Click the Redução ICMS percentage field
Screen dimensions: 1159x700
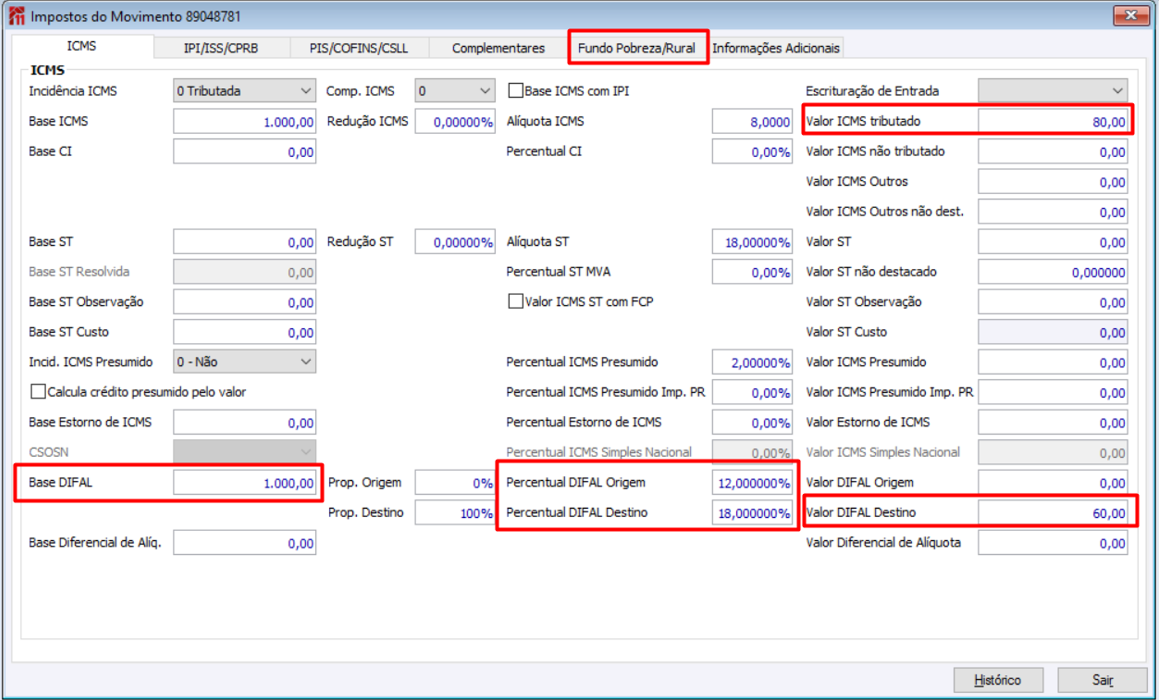pos(455,121)
